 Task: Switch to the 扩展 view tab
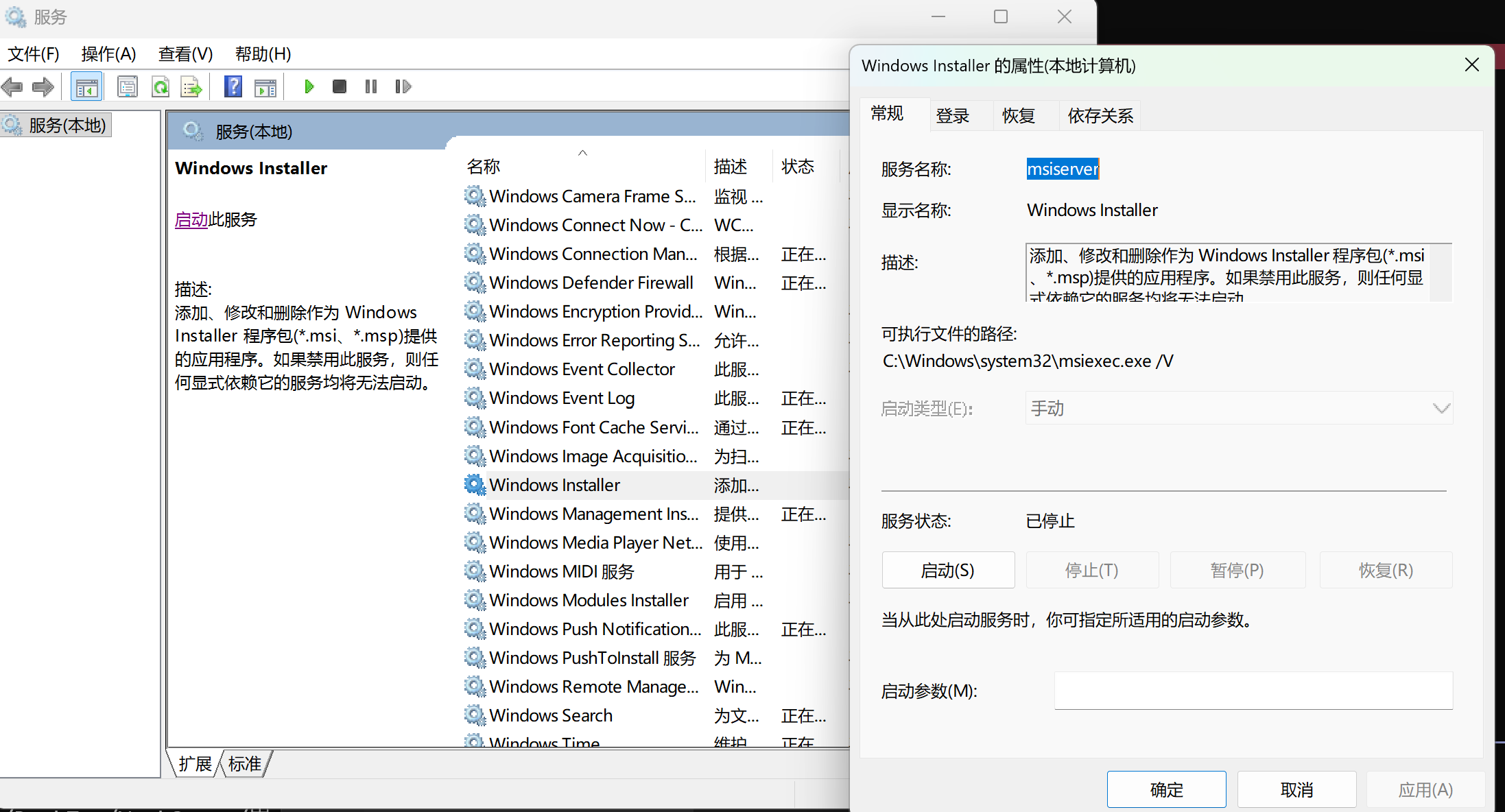tap(195, 764)
